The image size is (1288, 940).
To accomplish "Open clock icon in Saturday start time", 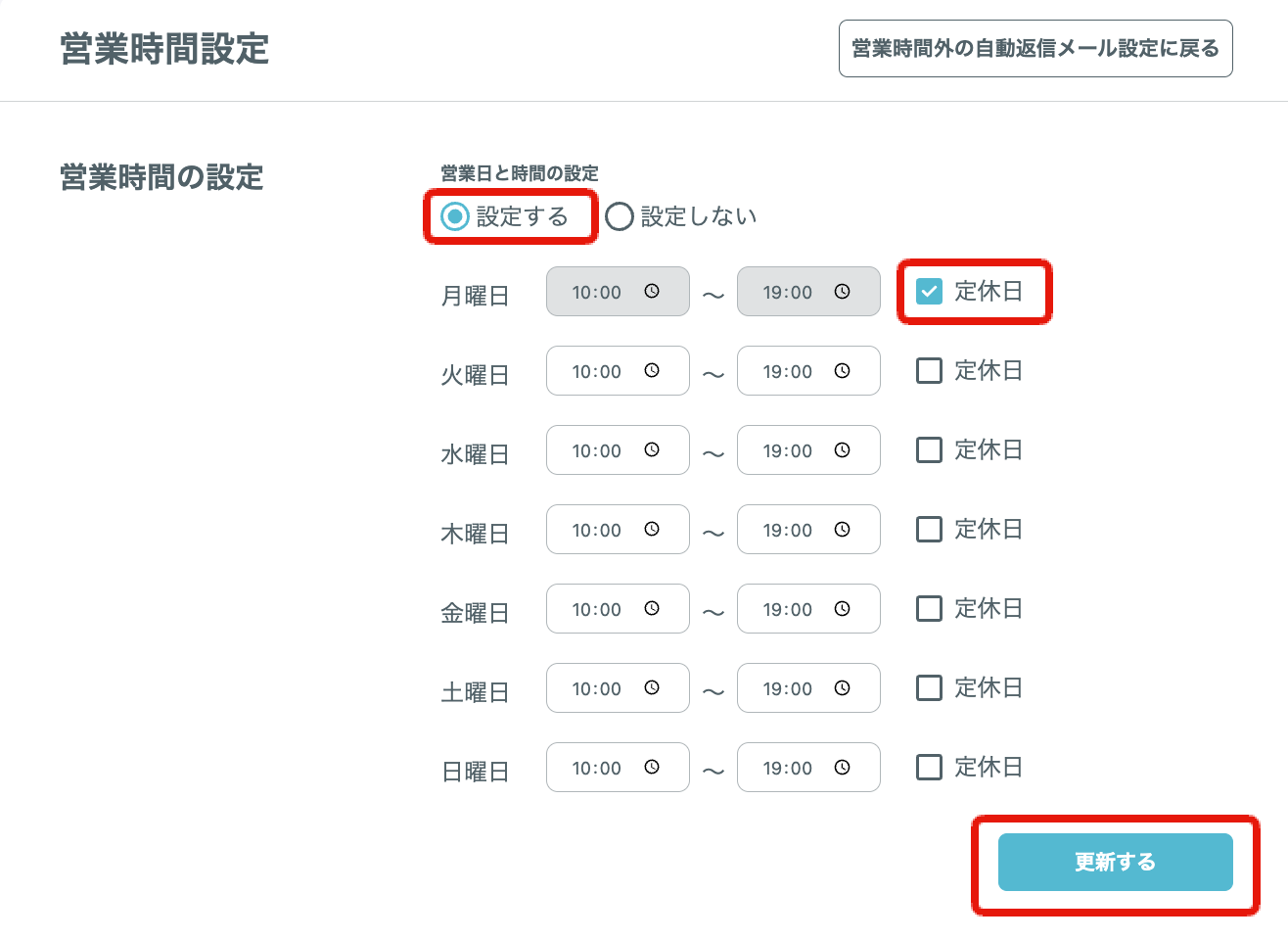I will coord(652,687).
